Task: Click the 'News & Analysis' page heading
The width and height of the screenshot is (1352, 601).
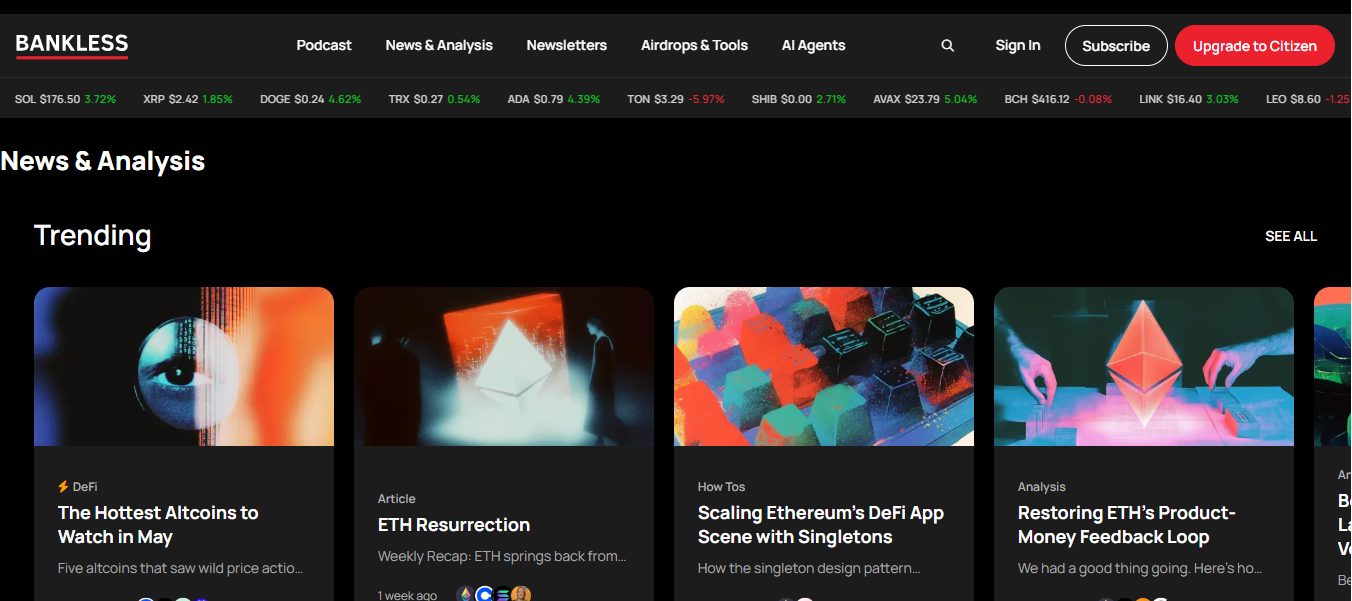Action: coord(103,161)
